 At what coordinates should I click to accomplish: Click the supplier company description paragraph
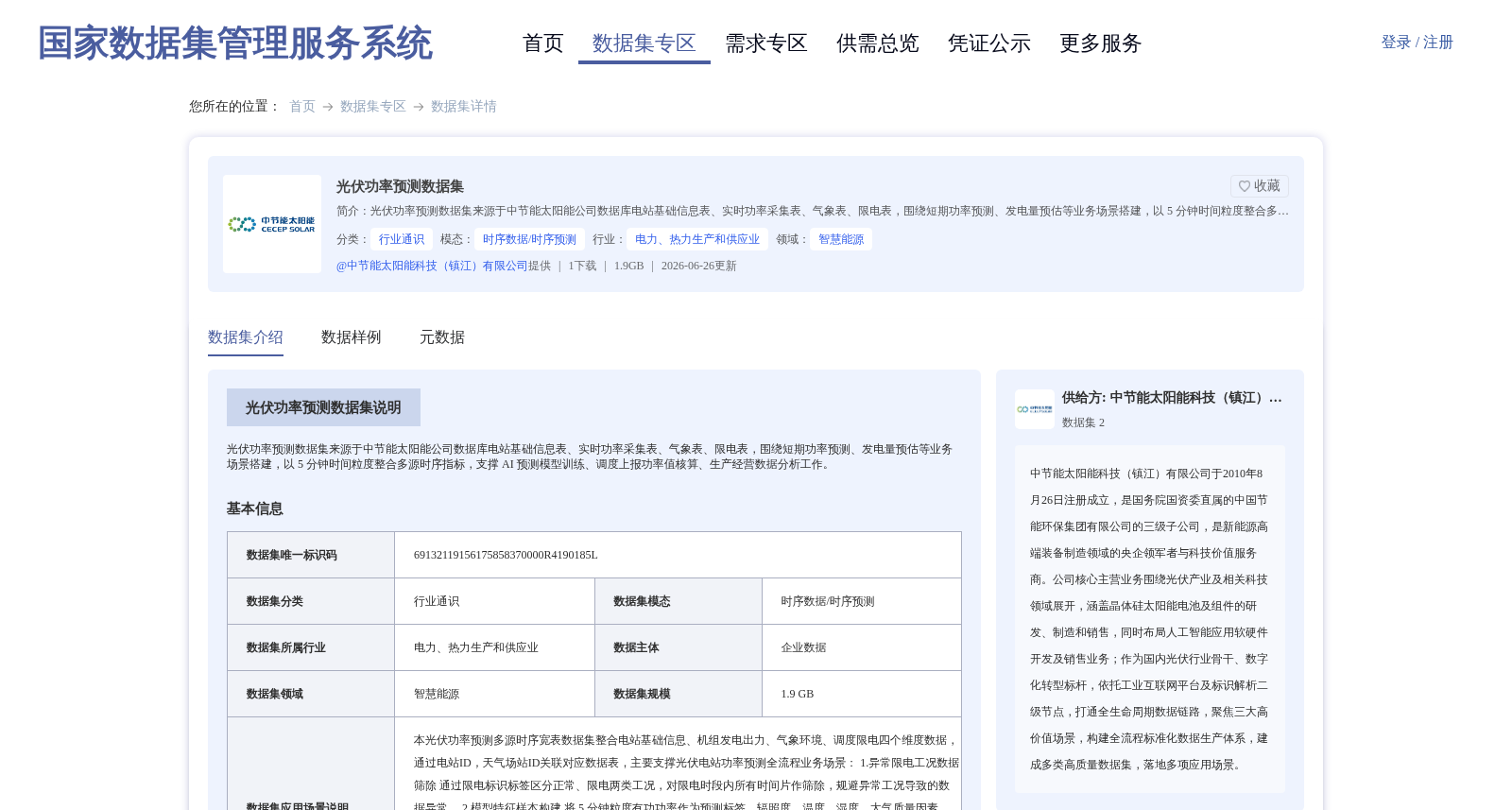coord(1150,619)
